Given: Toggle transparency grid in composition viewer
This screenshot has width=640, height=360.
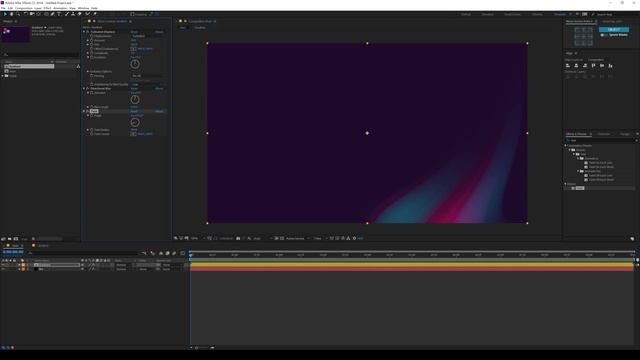Looking at the screenshot, I should (282, 238).
